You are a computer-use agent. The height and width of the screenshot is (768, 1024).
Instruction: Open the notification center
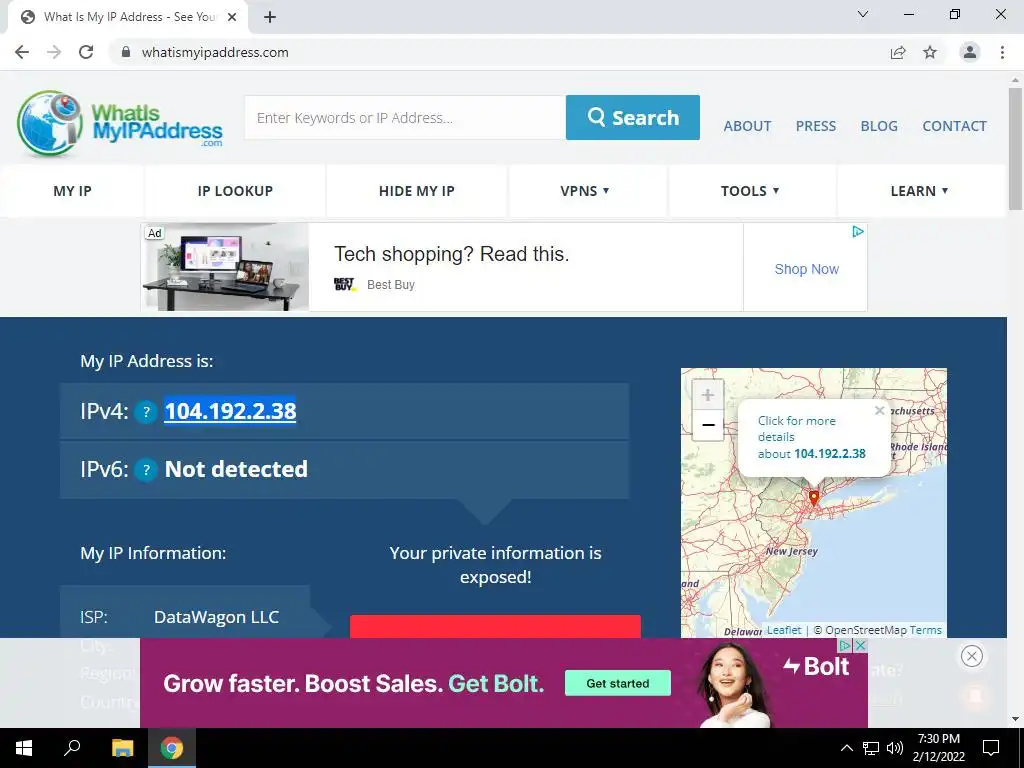click(991, 748)
